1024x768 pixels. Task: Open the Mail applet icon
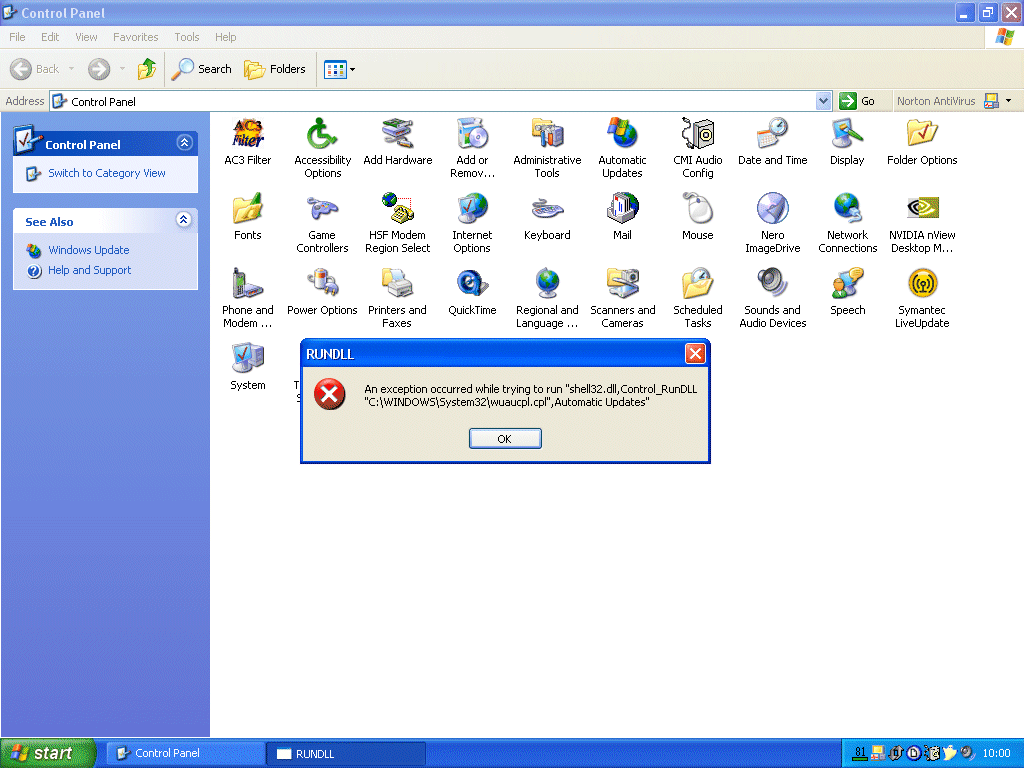(x=622, y=209)
